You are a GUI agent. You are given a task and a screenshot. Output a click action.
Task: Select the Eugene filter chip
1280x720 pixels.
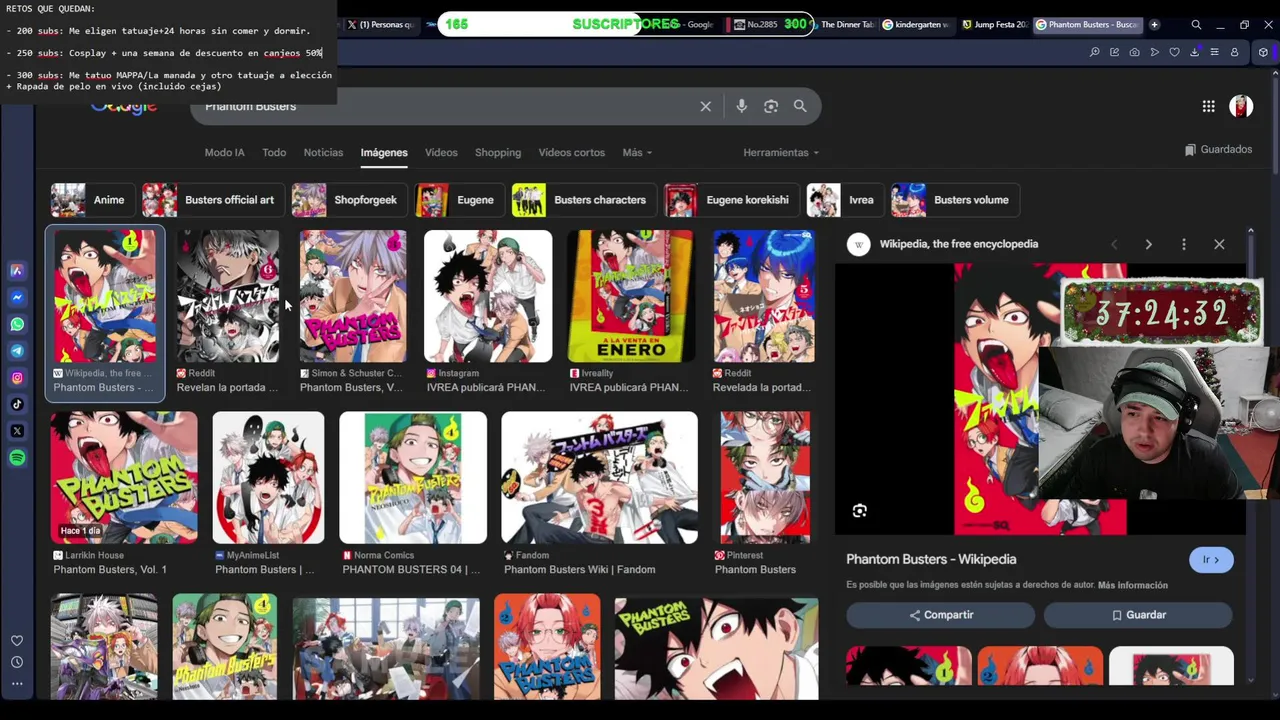click(x=458, y=200)
